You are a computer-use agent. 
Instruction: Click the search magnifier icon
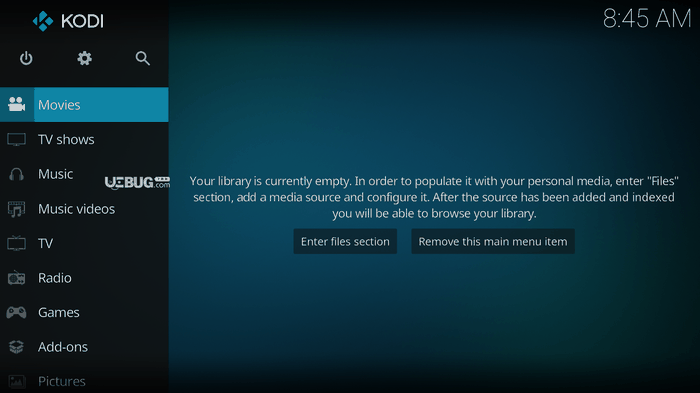click(142, 59)
